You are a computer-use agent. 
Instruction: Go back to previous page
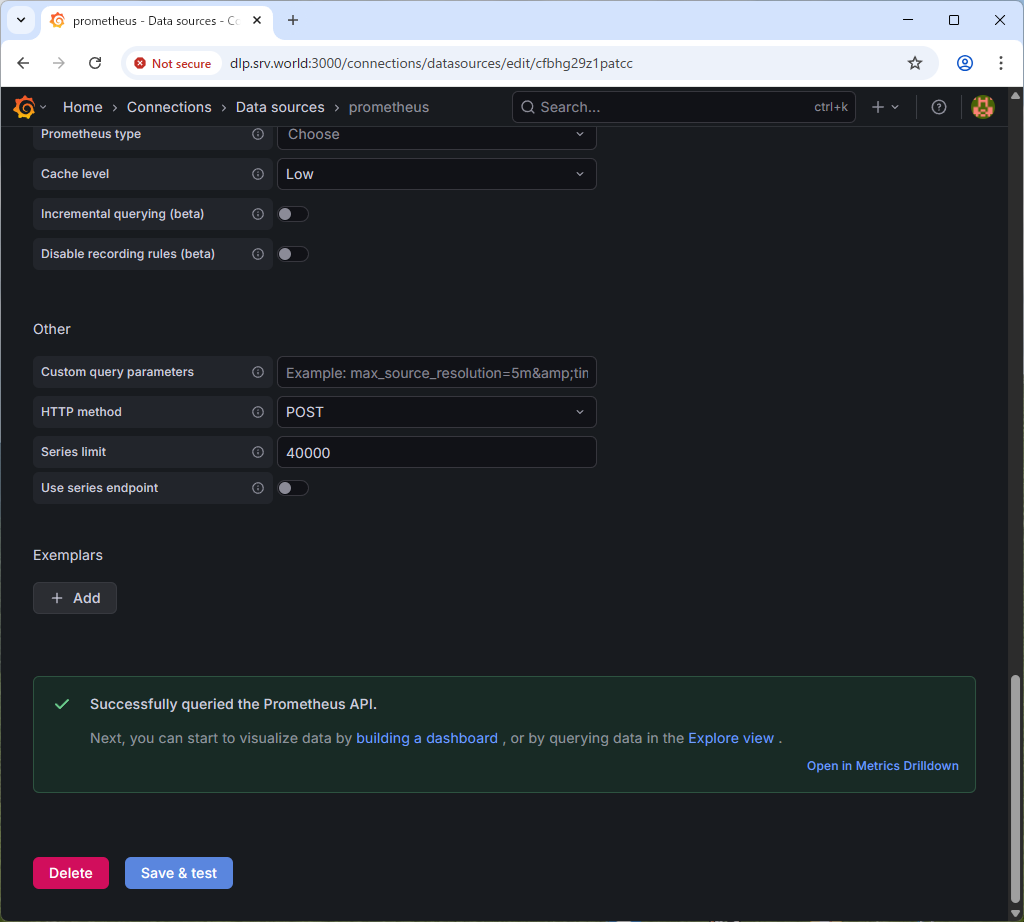[x=24, y=63]
